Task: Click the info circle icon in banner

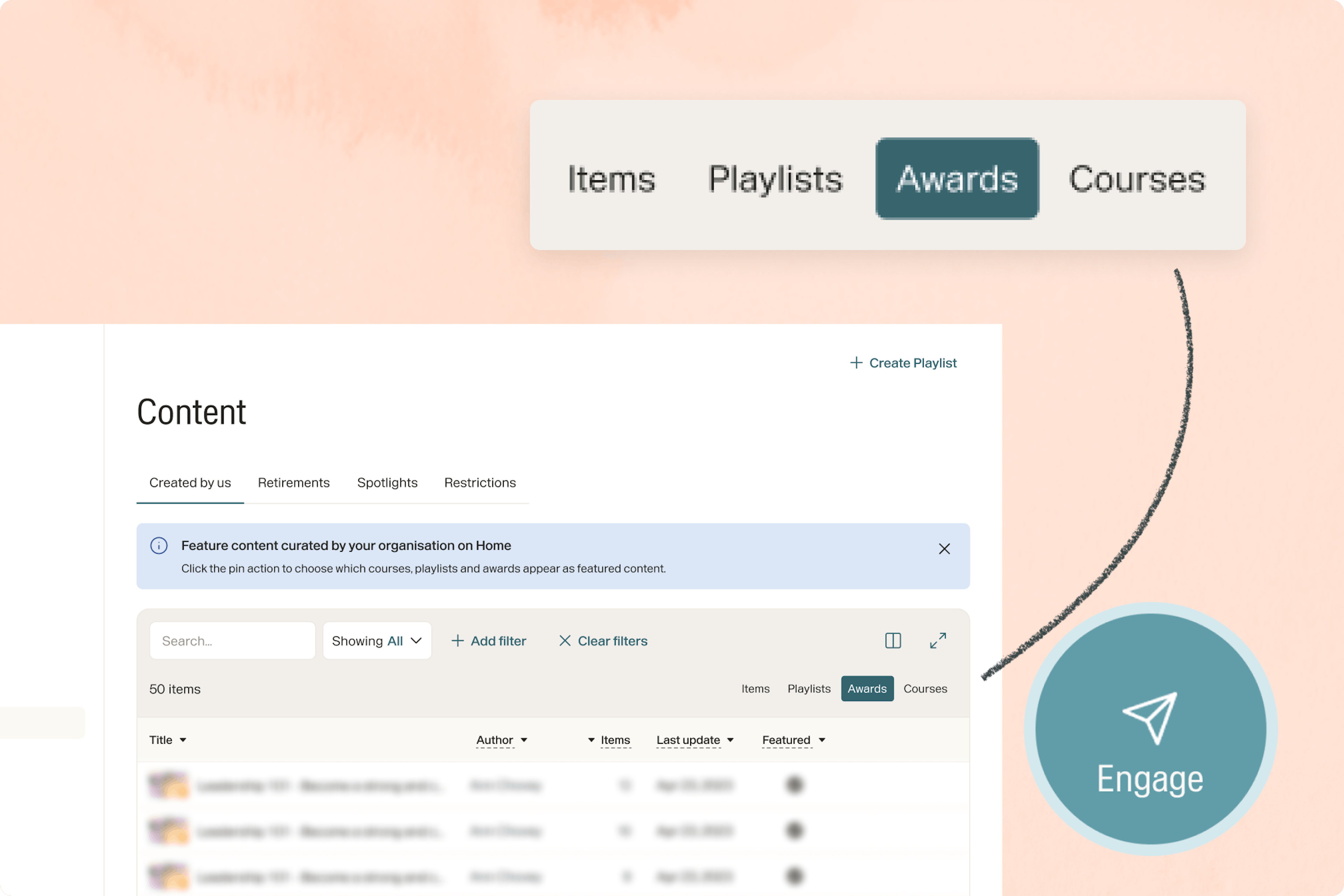Action: pyautogui.click(x=159, y=546)
